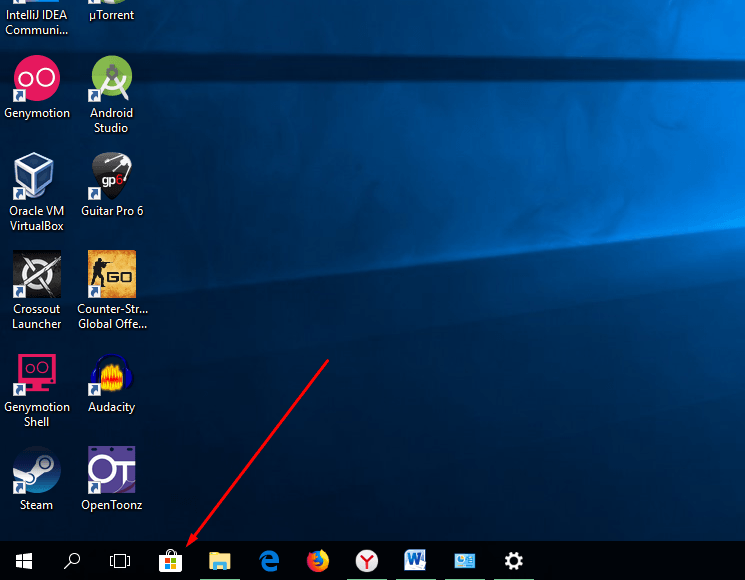Open the Control Panel taskbar icon
Viewport: 745px width, 580px height.
(465, 561)
